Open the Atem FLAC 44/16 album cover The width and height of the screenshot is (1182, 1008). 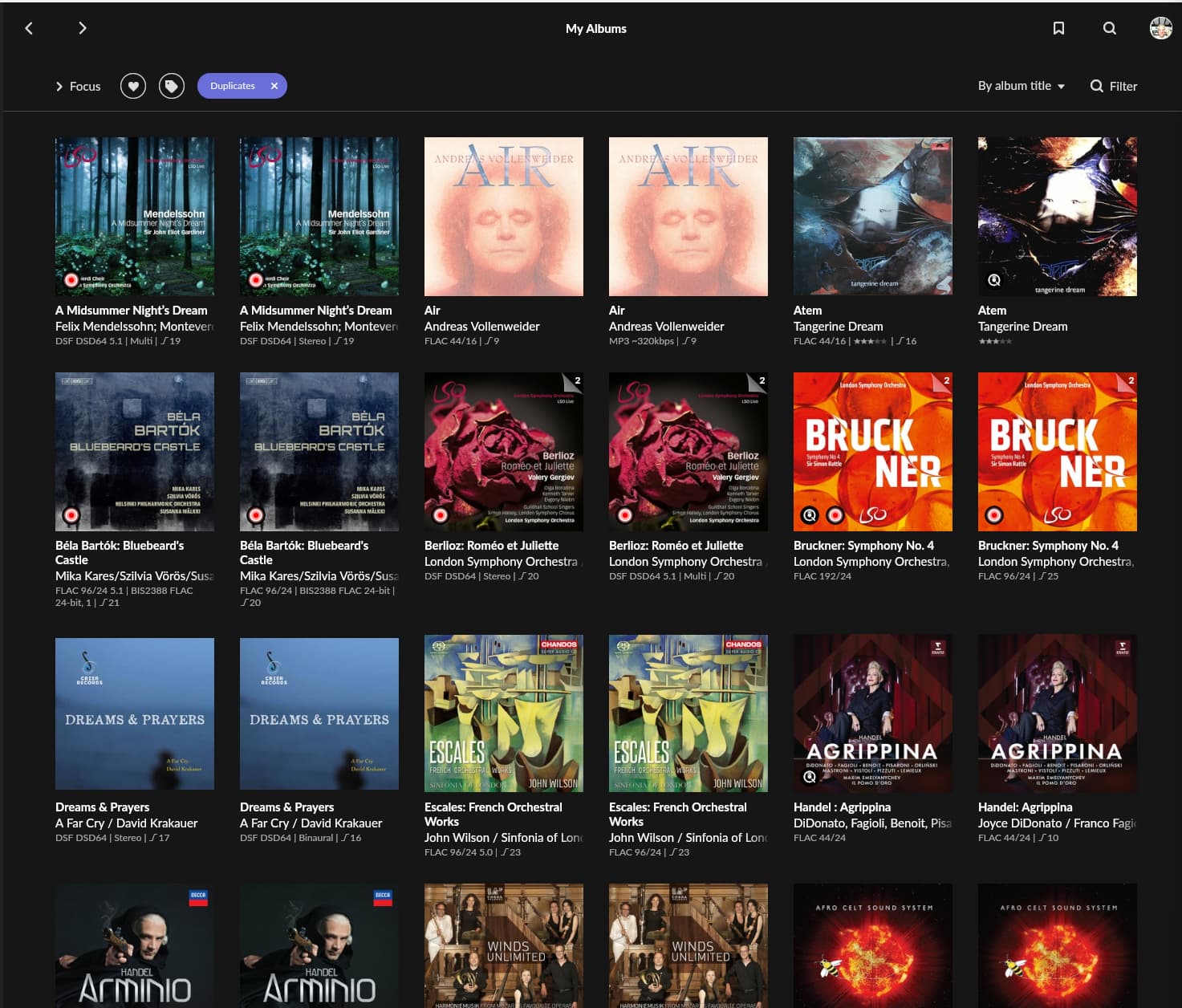[873, 217]
